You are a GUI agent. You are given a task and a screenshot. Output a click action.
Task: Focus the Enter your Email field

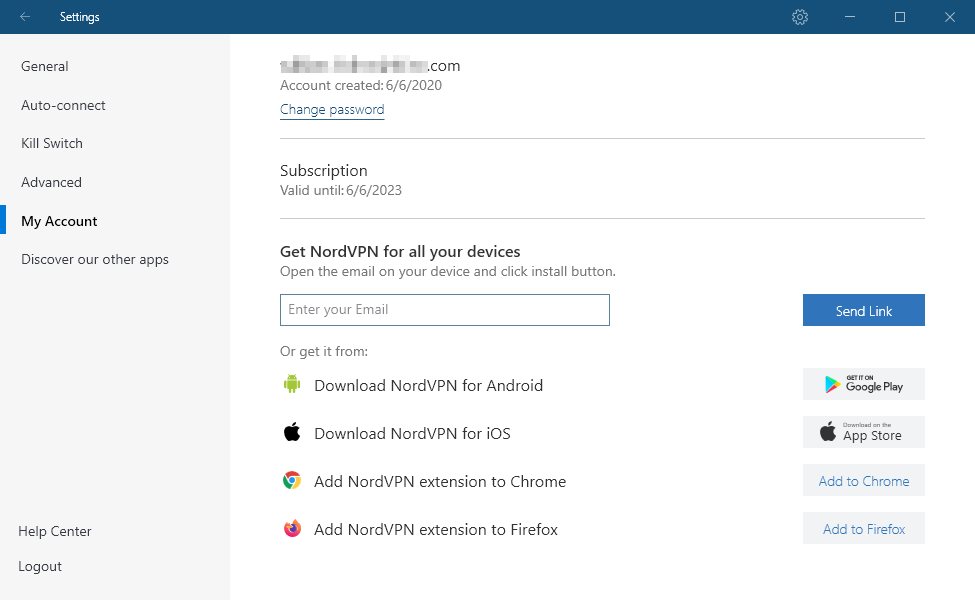tap(445, 310)
